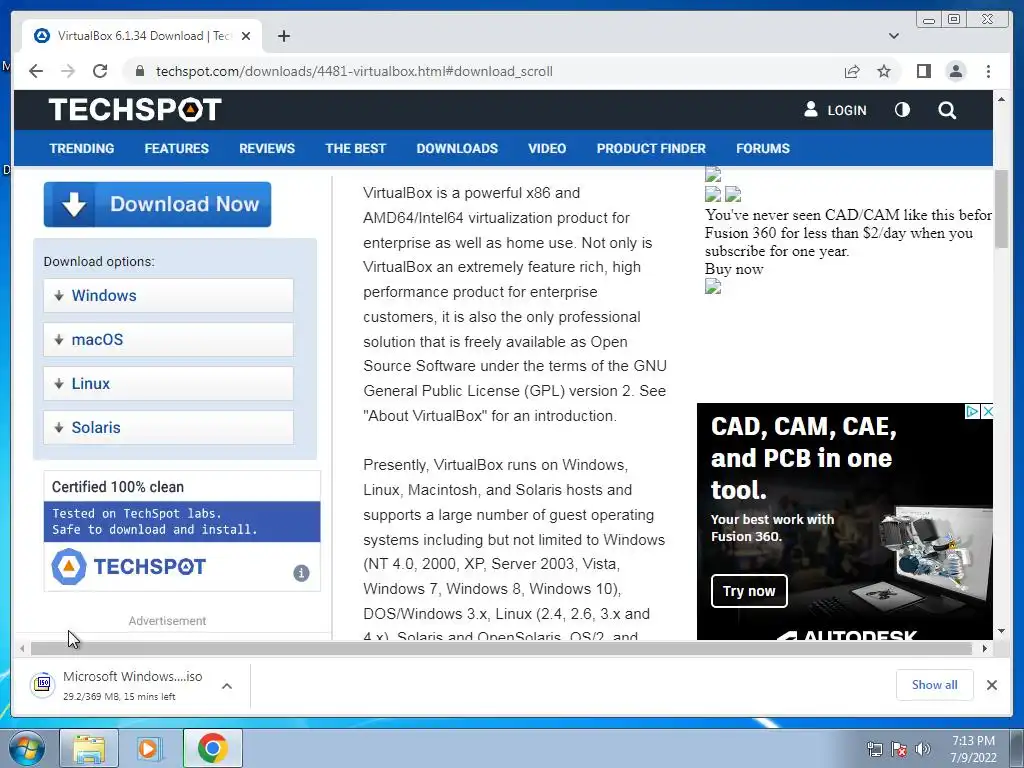Screen dimensions: 1024x768
Task: Open the TRENDING menu
Action: coord(82,148)
